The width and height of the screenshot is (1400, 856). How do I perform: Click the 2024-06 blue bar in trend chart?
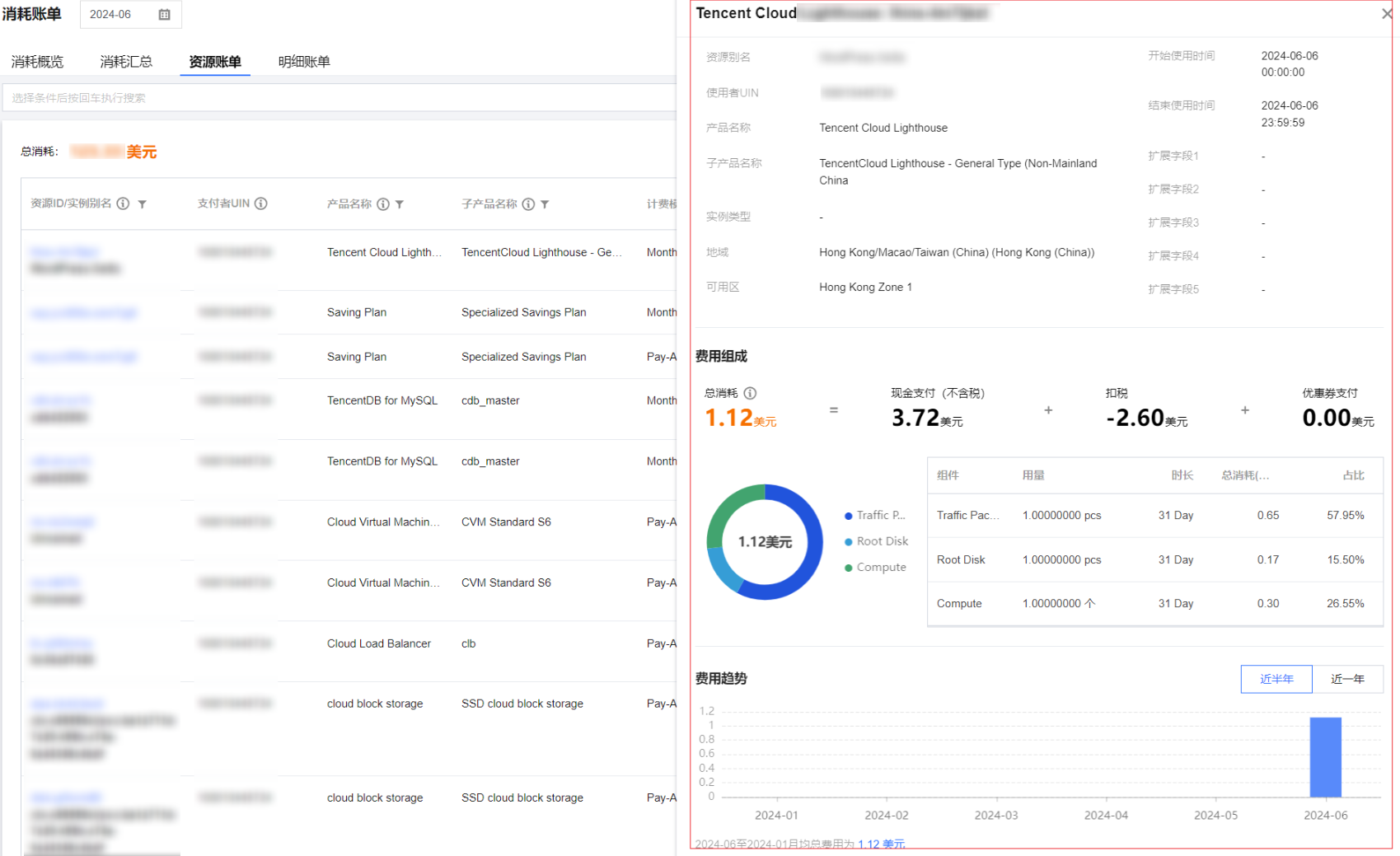click(1325, 757)
